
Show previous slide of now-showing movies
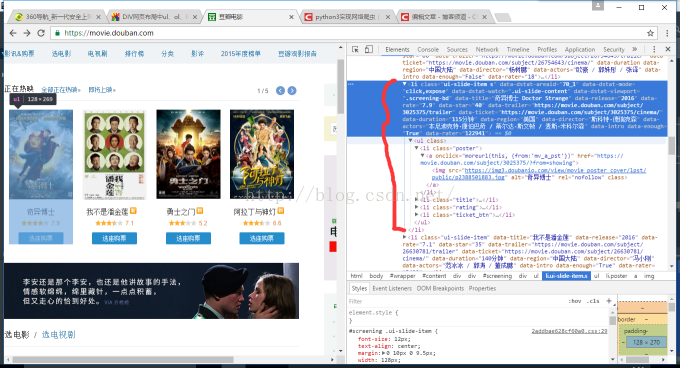pos(281,91)
